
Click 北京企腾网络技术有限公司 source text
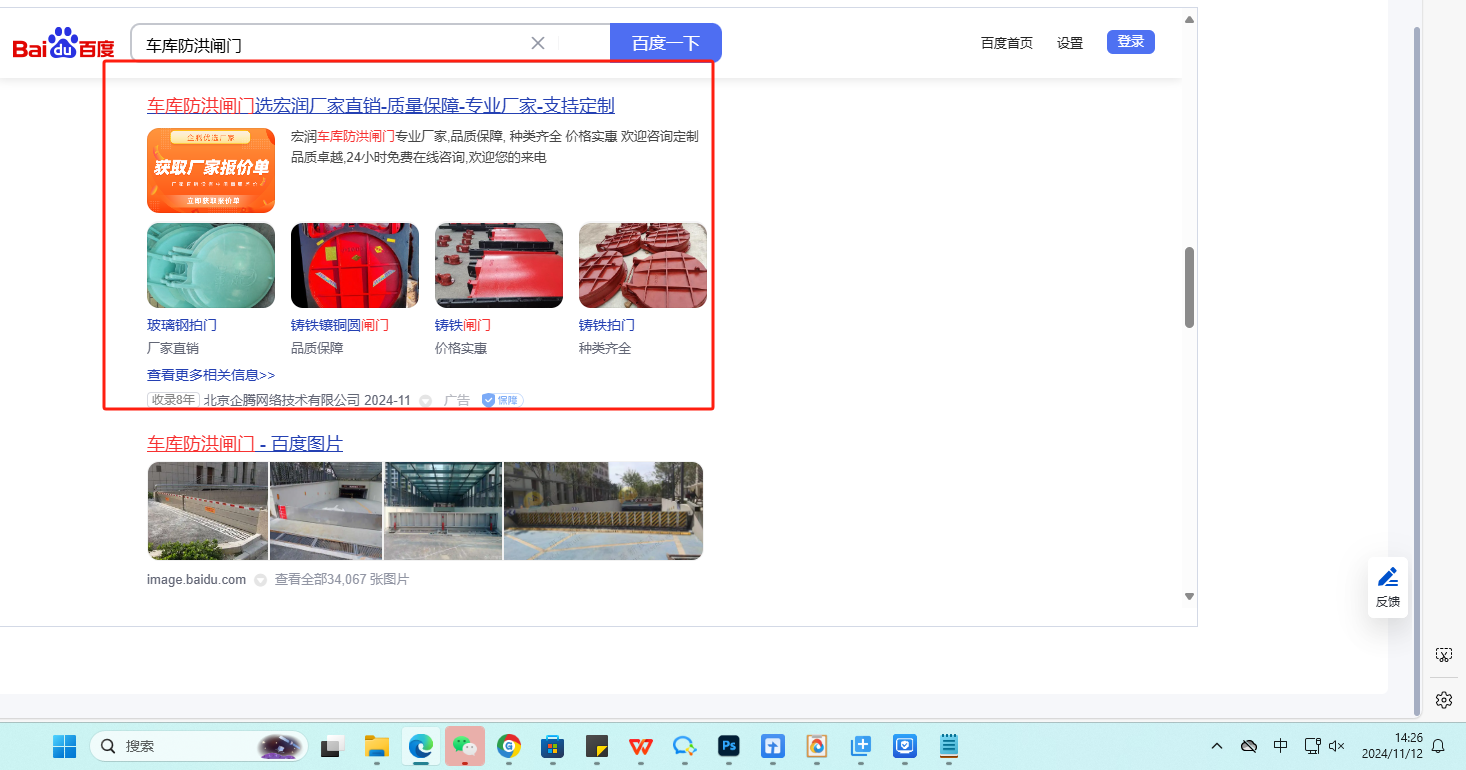click(282, 400)
